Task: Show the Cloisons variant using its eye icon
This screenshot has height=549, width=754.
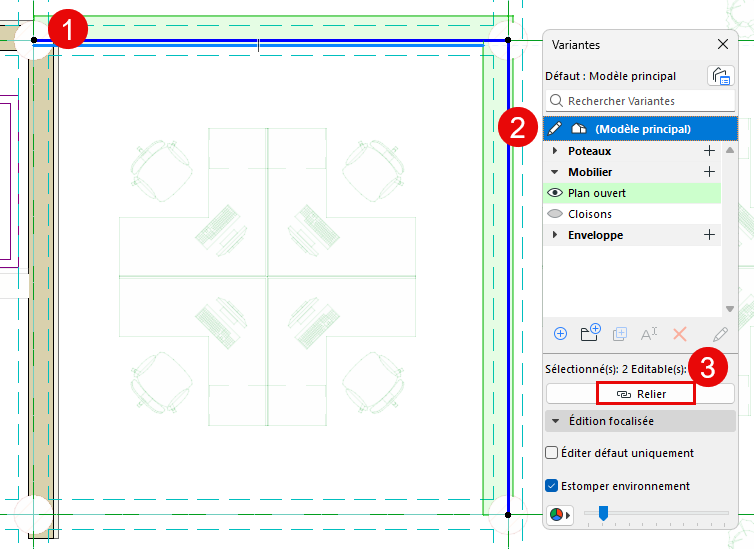Action: (555, 213)
